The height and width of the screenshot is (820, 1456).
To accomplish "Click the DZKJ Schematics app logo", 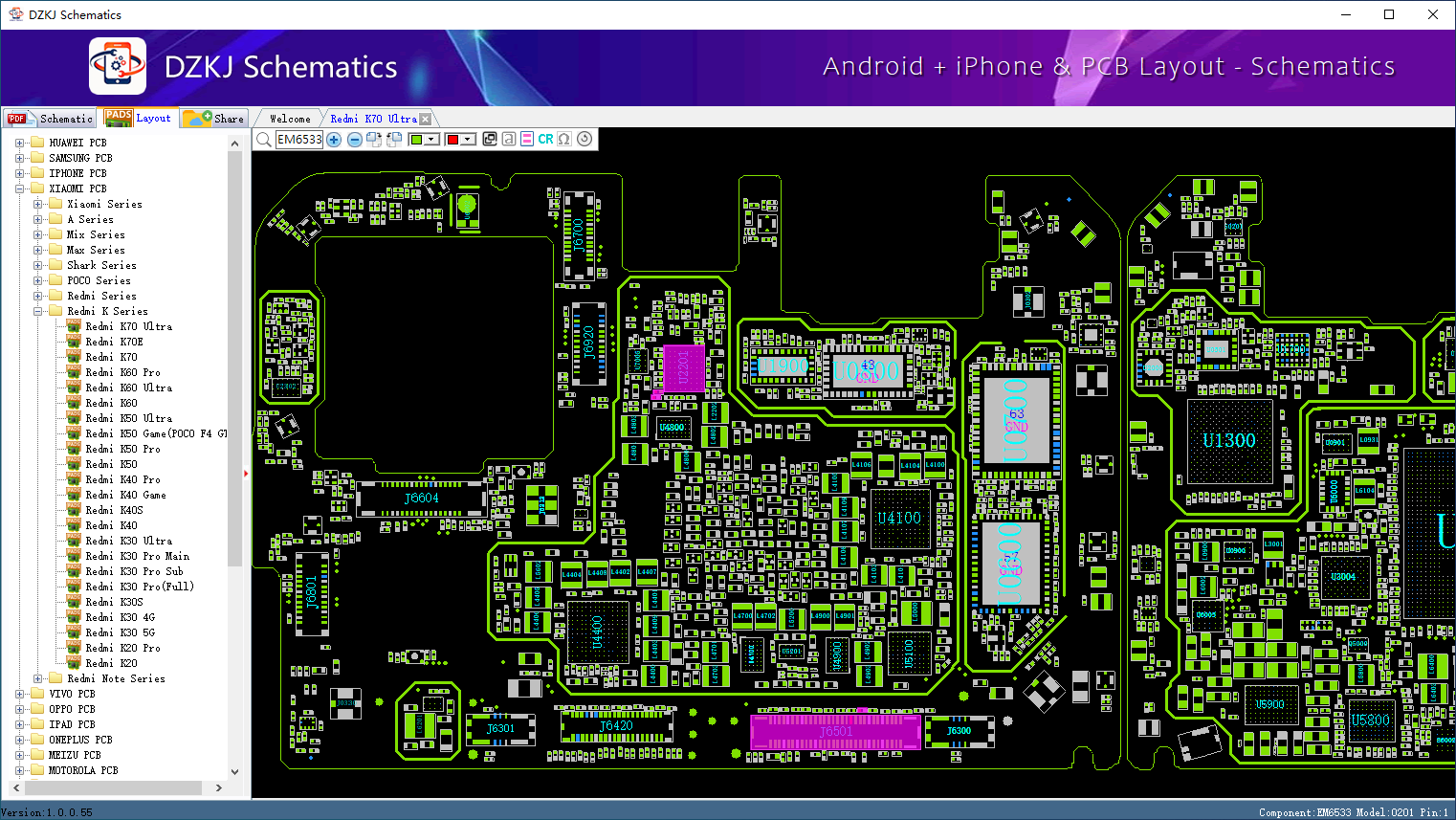I will coord(118,66).
